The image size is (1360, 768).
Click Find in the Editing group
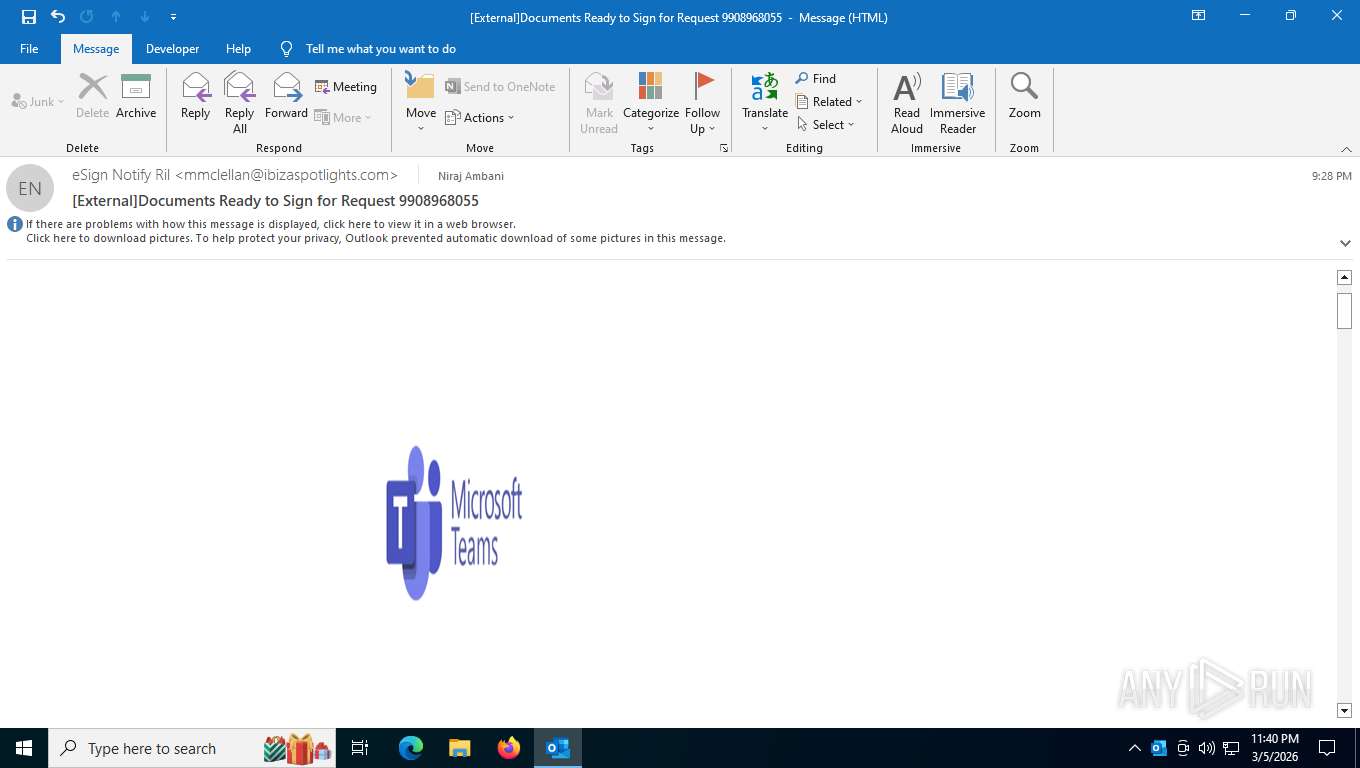pos(816,78)
